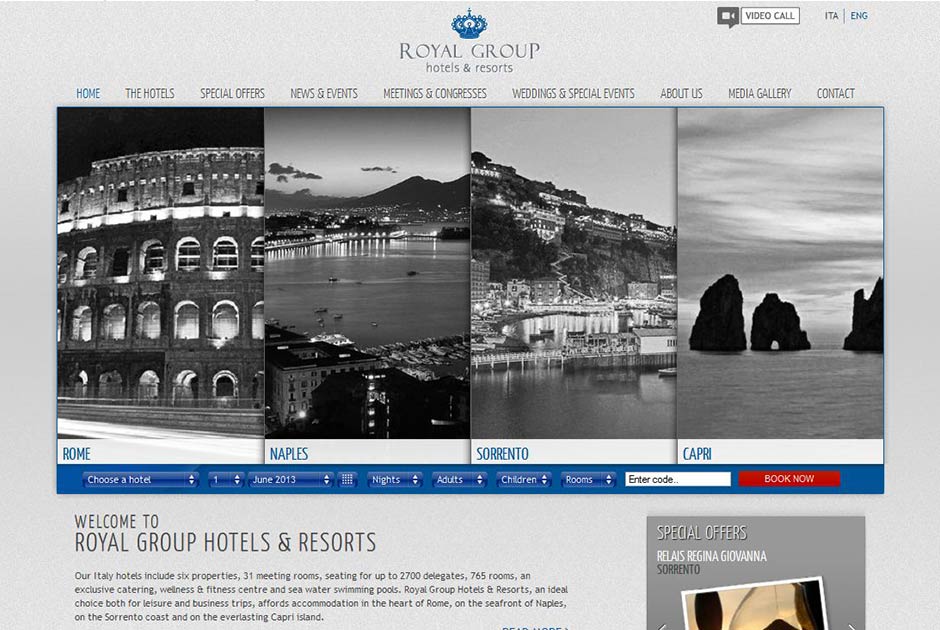940x630 pixels.
Task: Click the Special Offers panel heading
Action: point(701,533)
